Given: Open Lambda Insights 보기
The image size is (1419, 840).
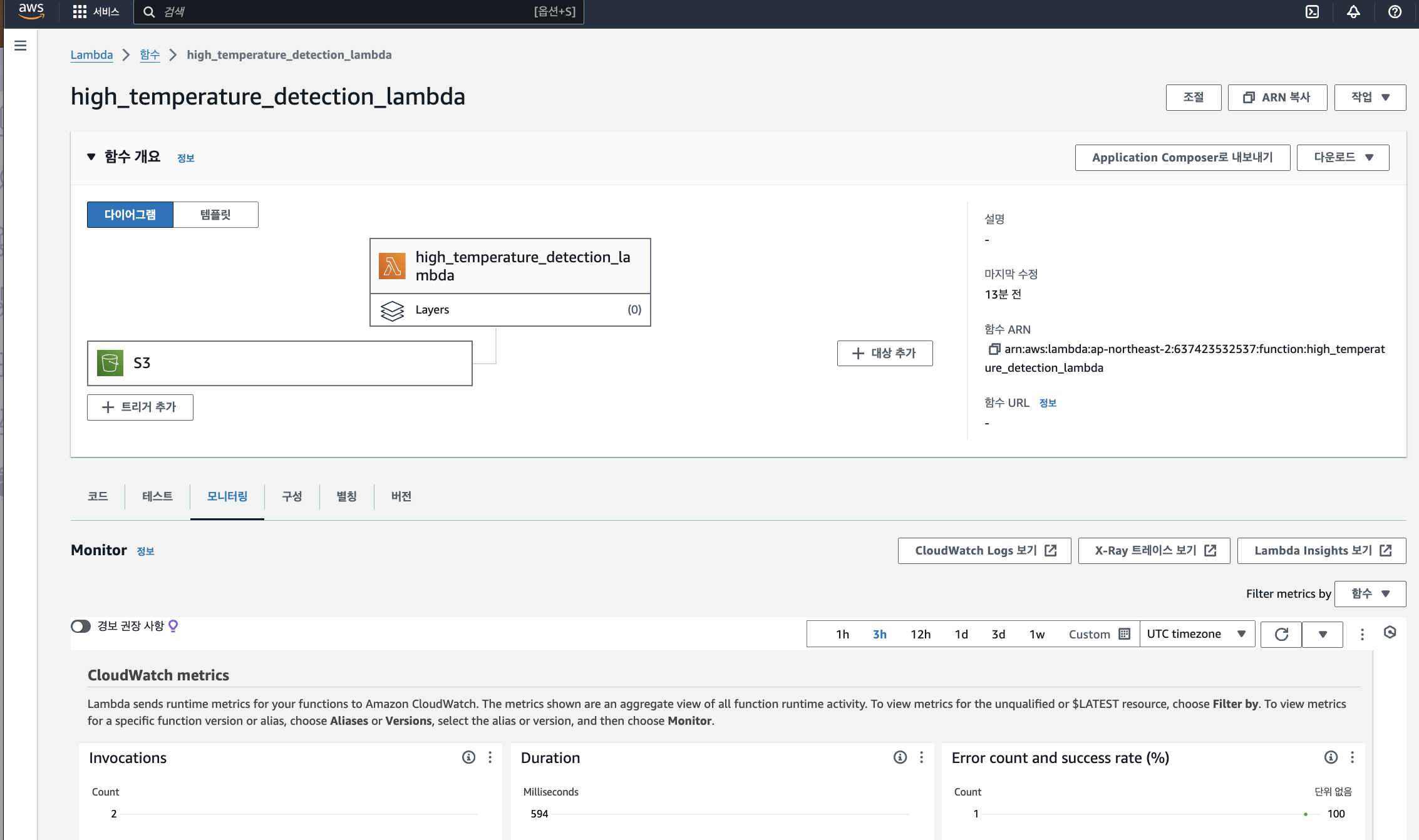Looking at the screenshot, I should pos(1321,551).
